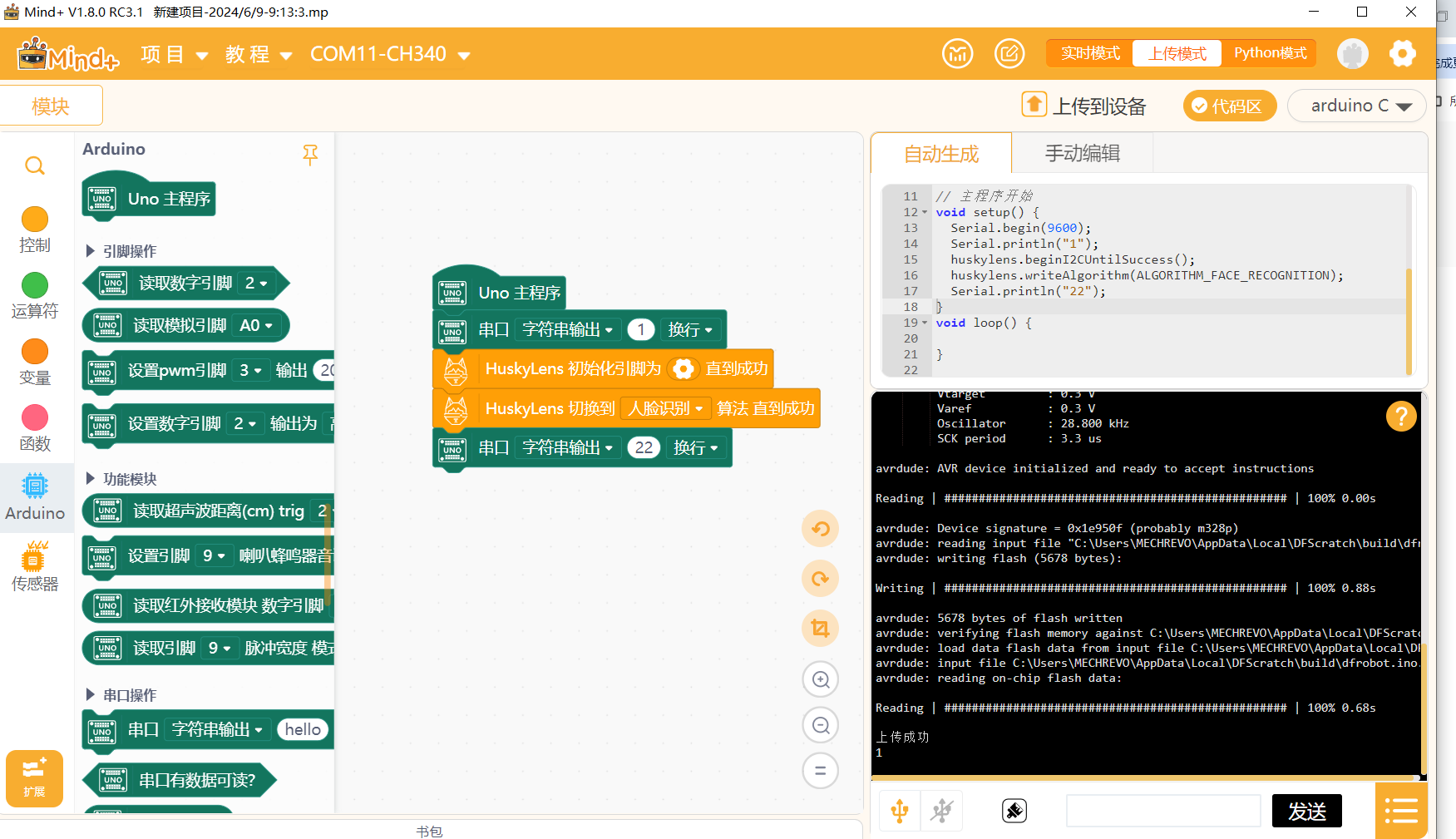Pin the Arduino block palette
Screen dimensions: 1456x839
[x=310, y=155]
